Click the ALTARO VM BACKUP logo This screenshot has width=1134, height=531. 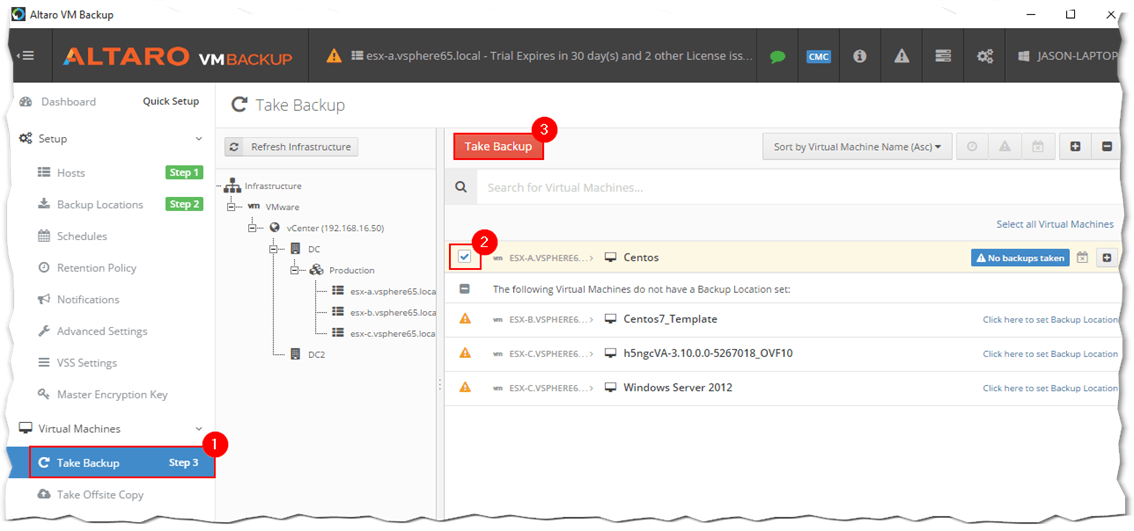pos(178,56)
